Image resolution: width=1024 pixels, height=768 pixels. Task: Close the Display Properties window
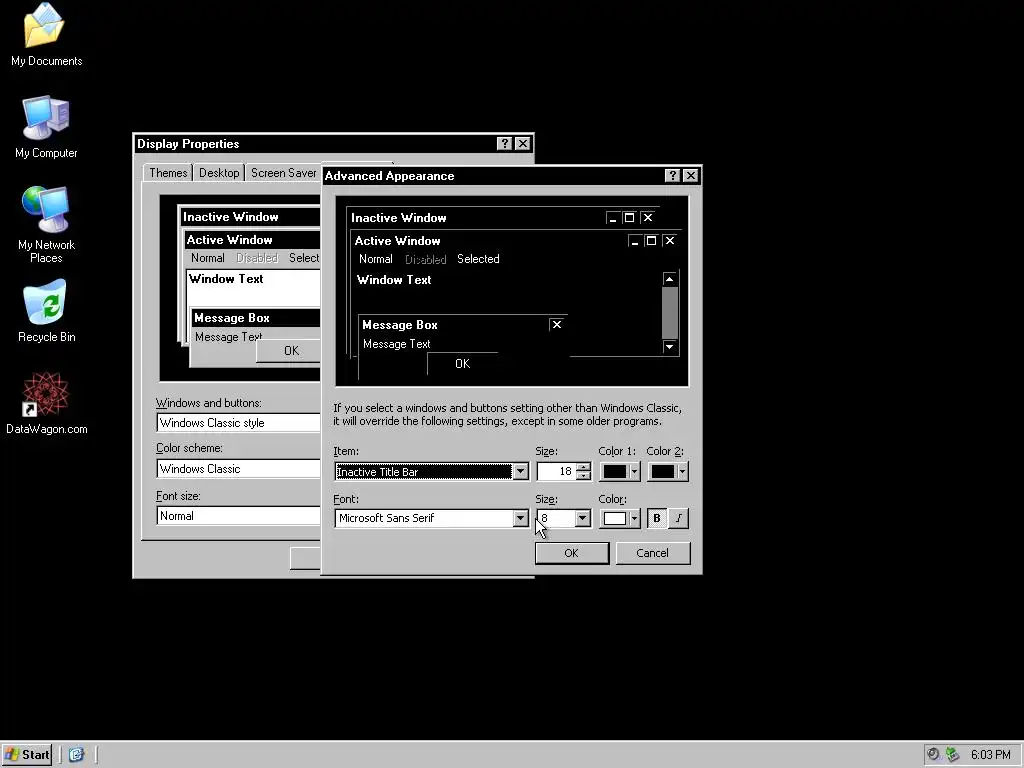click(x=522, y=144)
